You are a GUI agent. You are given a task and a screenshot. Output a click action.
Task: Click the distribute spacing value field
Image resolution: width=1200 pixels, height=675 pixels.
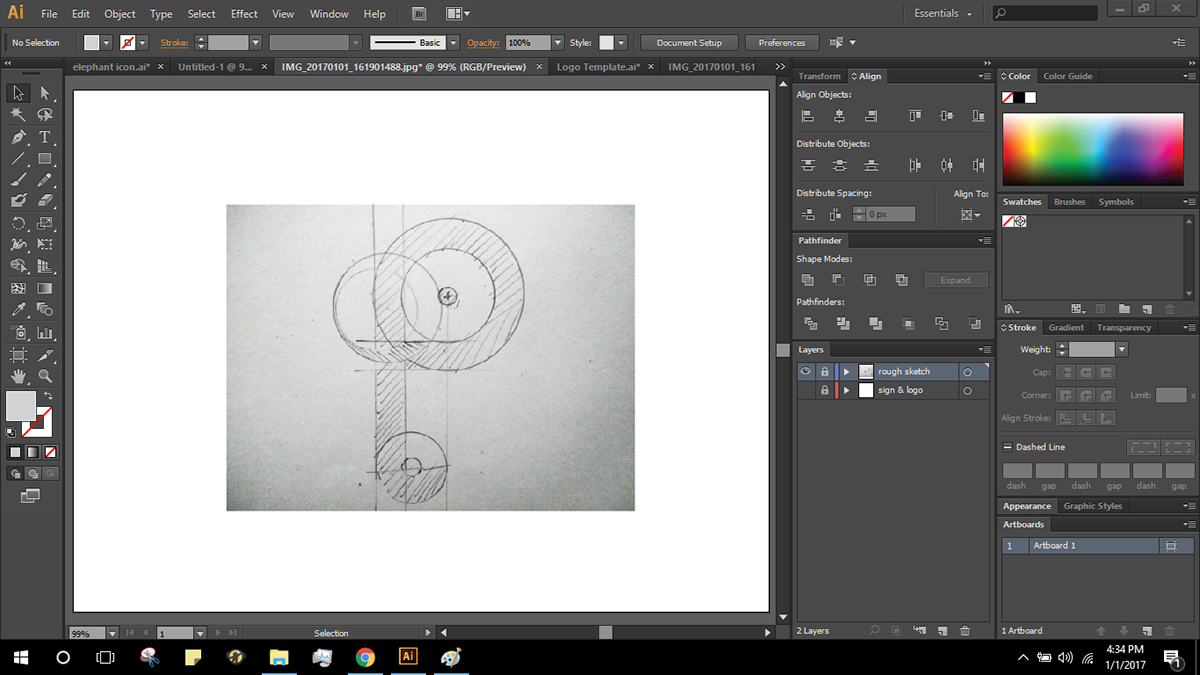point(890,214)
